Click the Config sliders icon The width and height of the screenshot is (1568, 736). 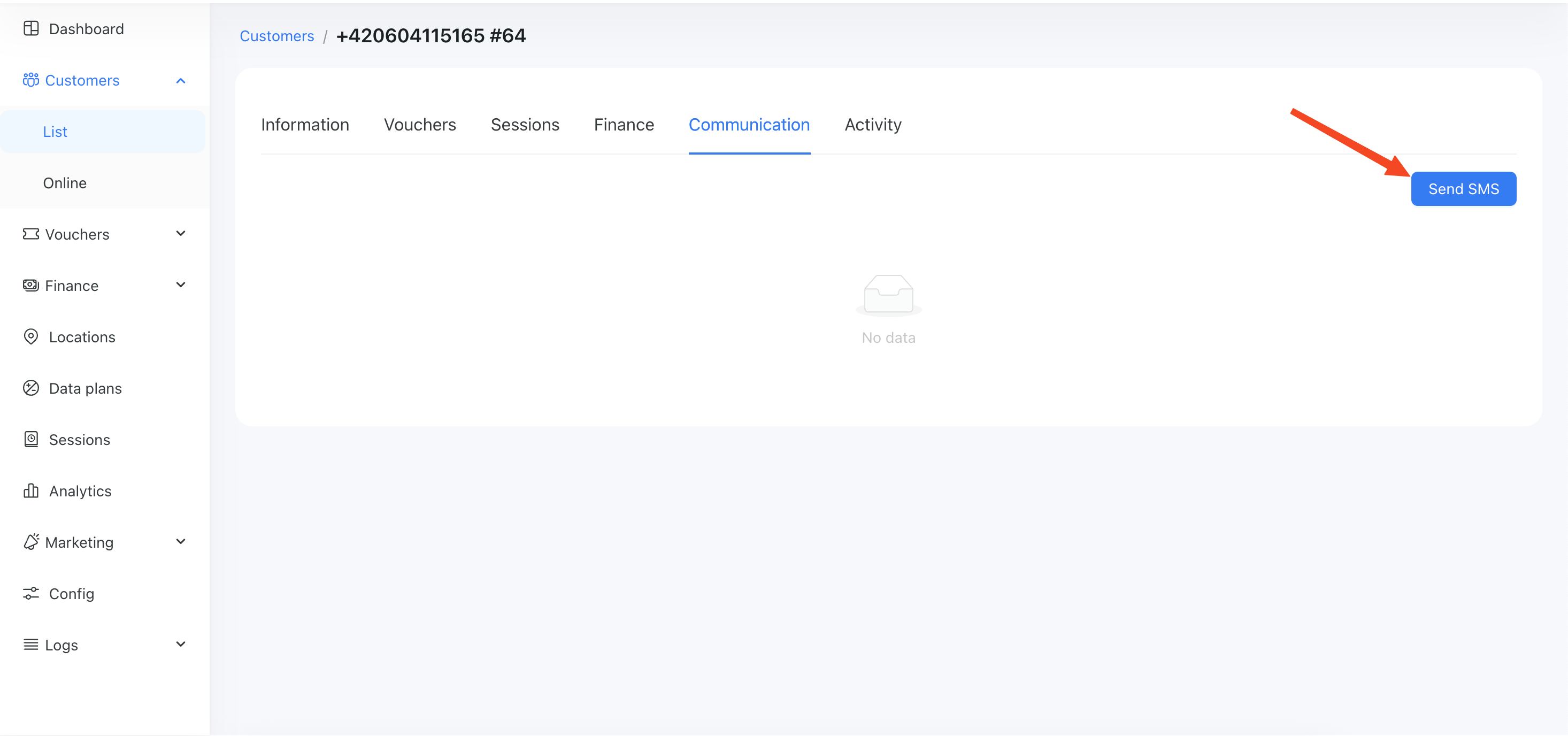(x=30, y=593)
